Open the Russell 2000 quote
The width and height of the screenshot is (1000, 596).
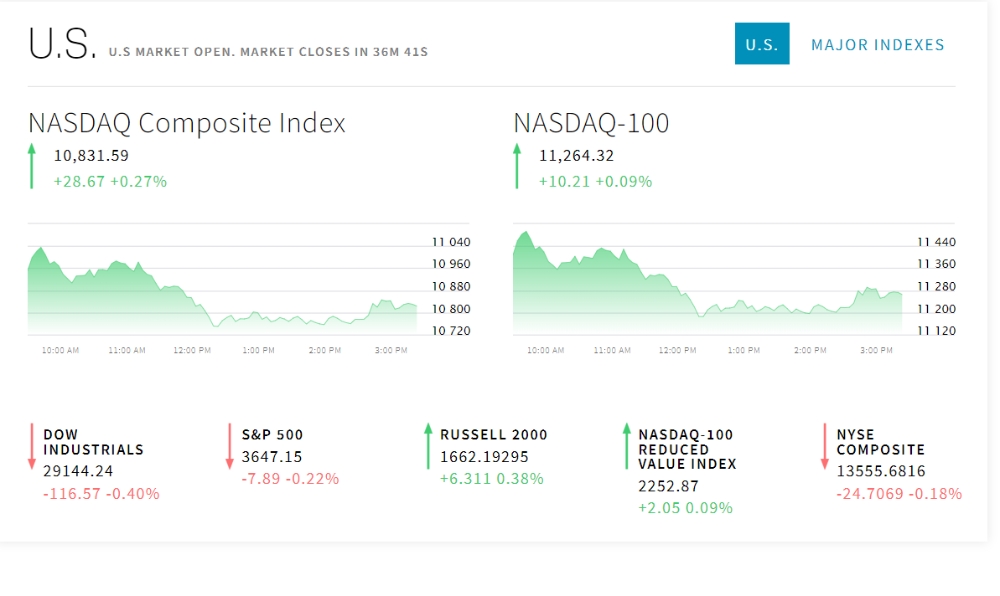coord(494,435)
